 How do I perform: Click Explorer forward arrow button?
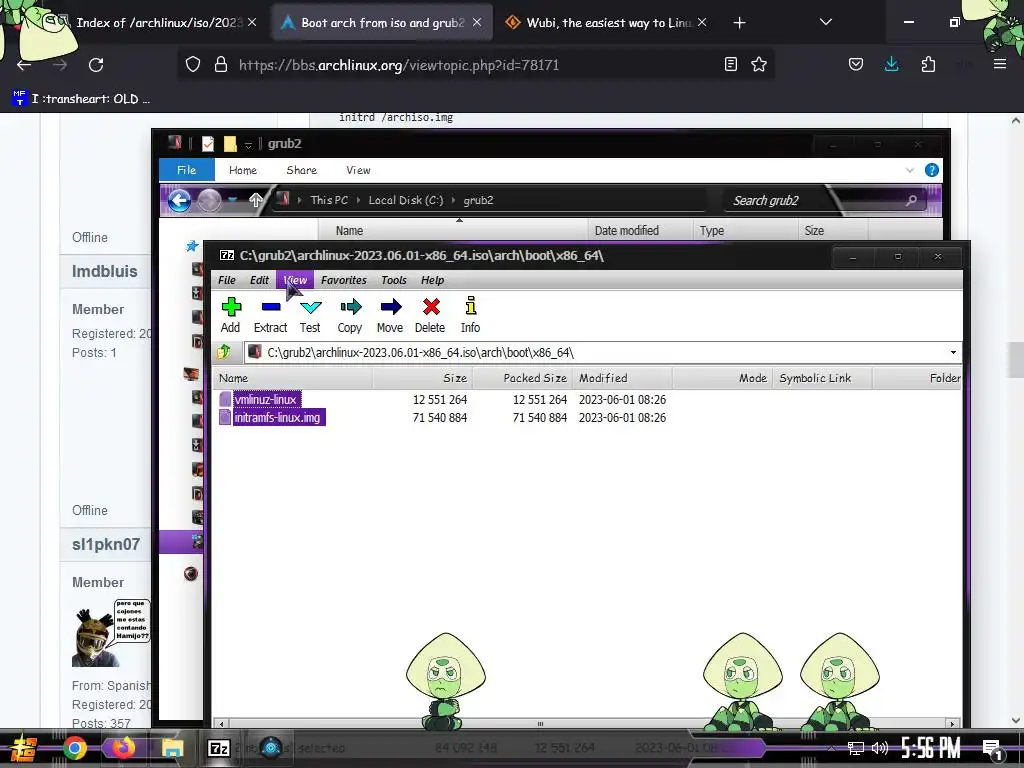(209, 200)
